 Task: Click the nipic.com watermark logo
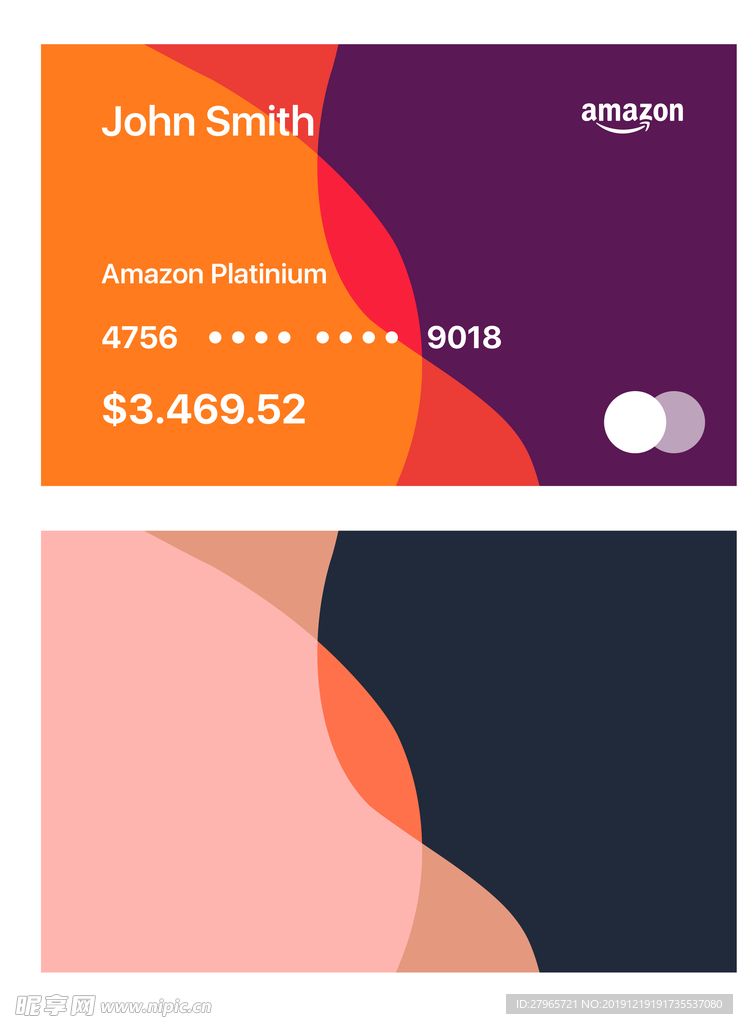pos(114,1006)
